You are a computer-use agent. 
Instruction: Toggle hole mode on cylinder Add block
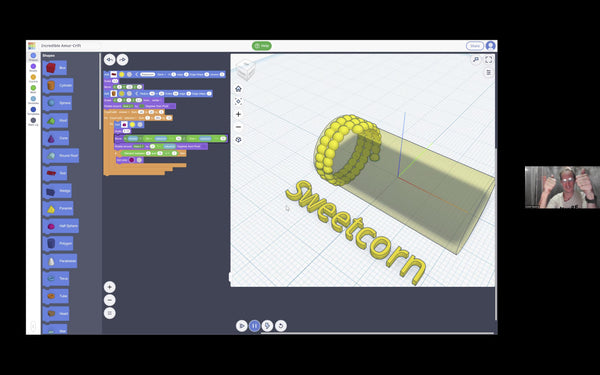coord(129,93)
